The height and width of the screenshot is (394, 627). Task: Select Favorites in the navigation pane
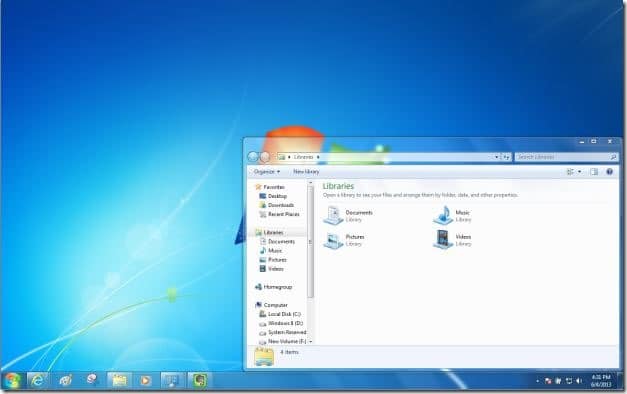[274, 187]
